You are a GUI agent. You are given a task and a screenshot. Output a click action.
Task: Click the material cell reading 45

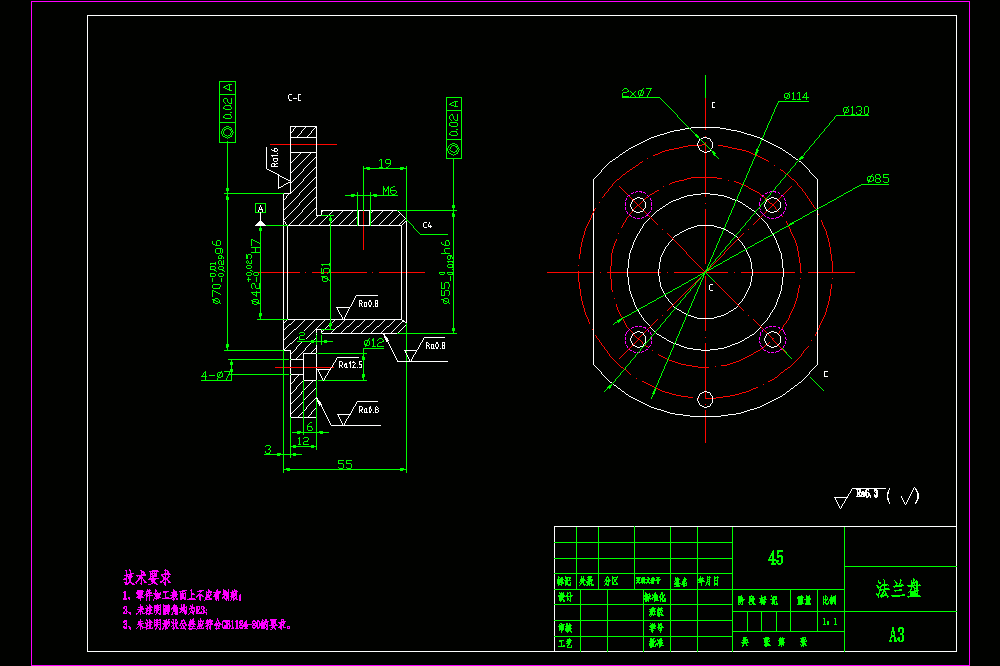tap(776, 558)
